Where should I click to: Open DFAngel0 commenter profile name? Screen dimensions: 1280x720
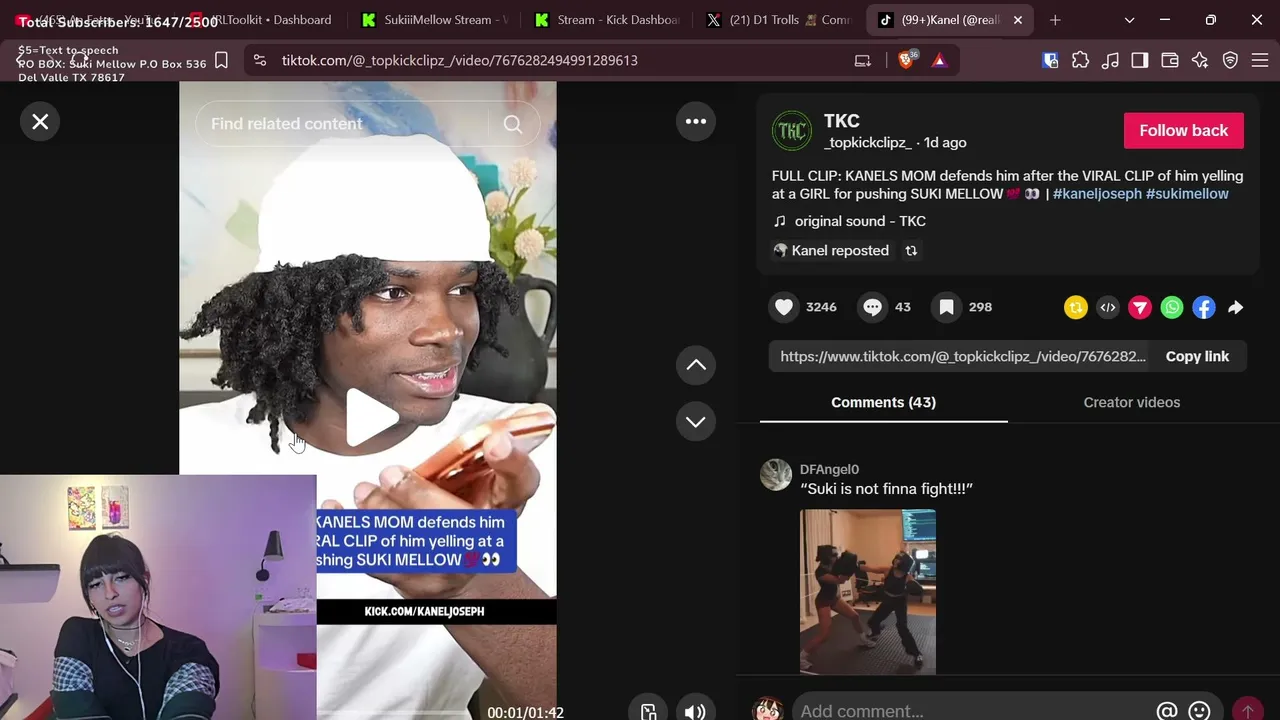829,469
